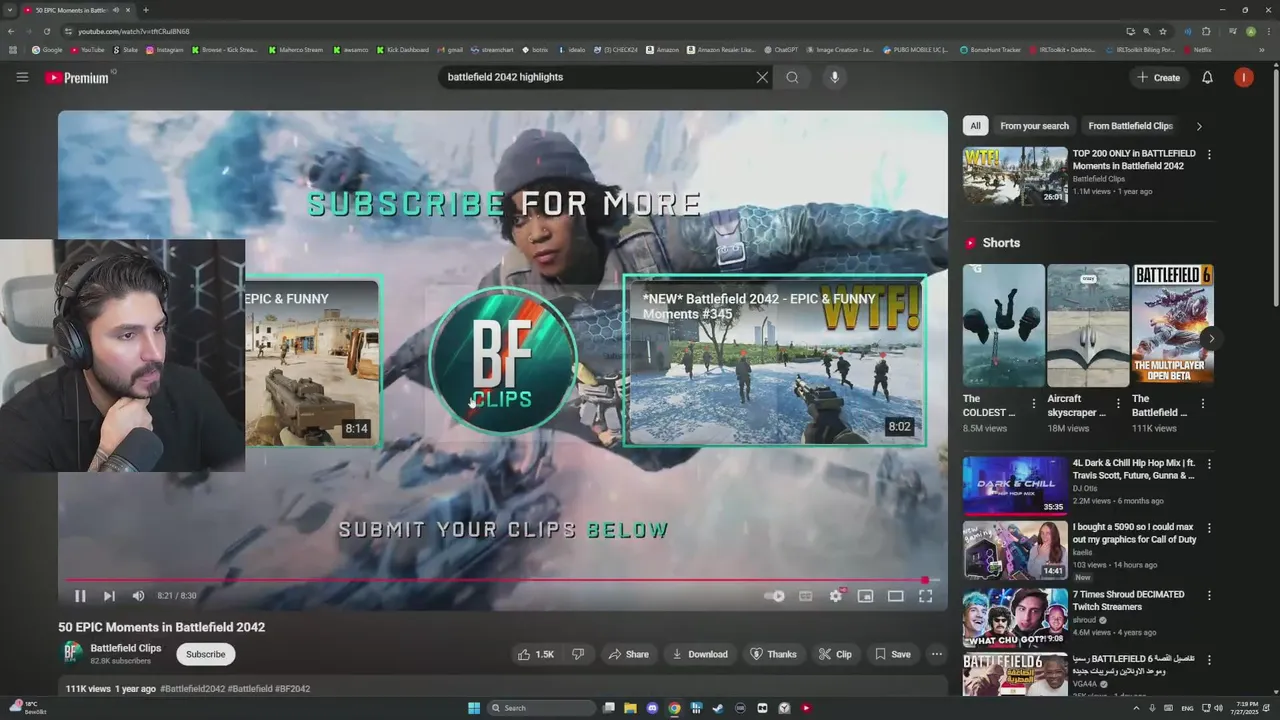This screenshot has width=1280, height=720.
Task: Like the video (1.5K)
Action: tap(535, 654)
